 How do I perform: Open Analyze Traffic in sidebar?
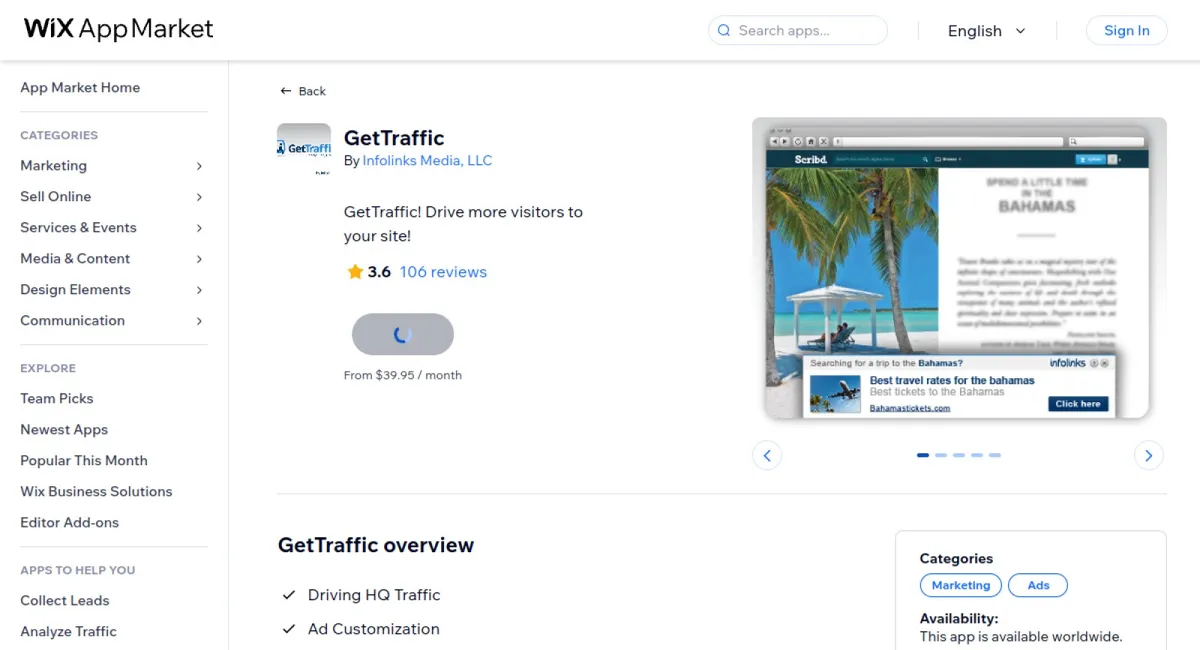point(68,632)
